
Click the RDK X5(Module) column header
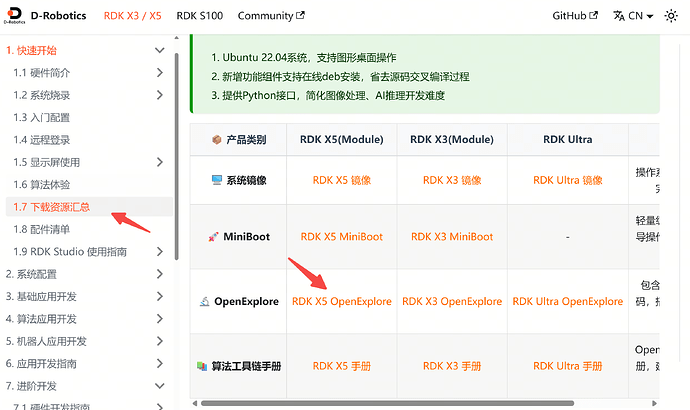click(x=341, y=139)
